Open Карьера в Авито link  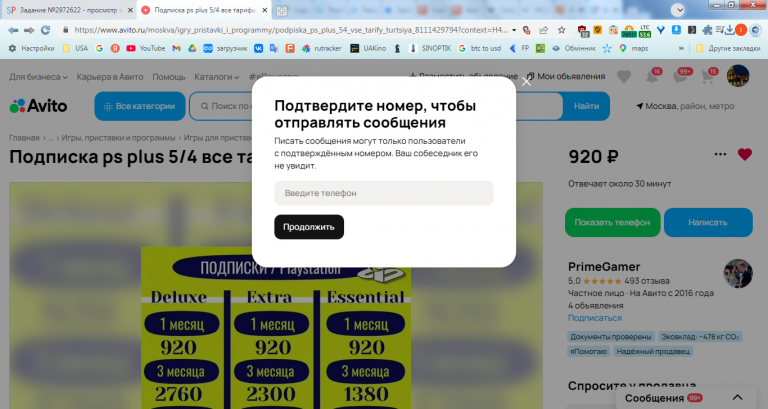[x=110, y=77]
